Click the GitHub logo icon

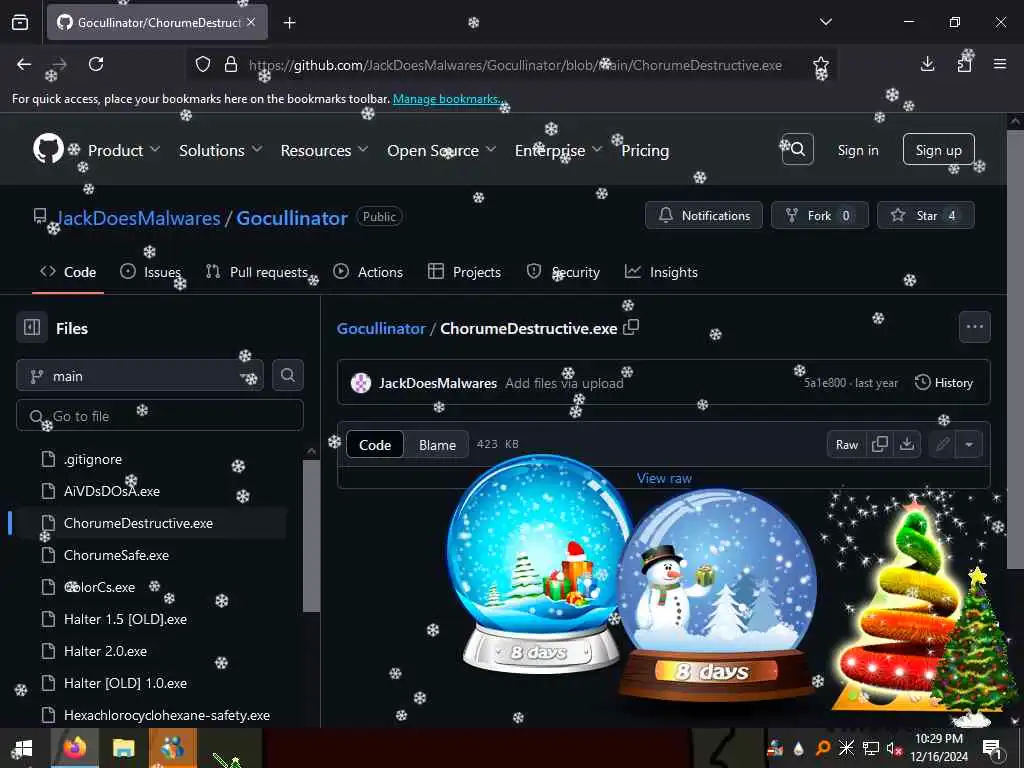tap(48, 150)
